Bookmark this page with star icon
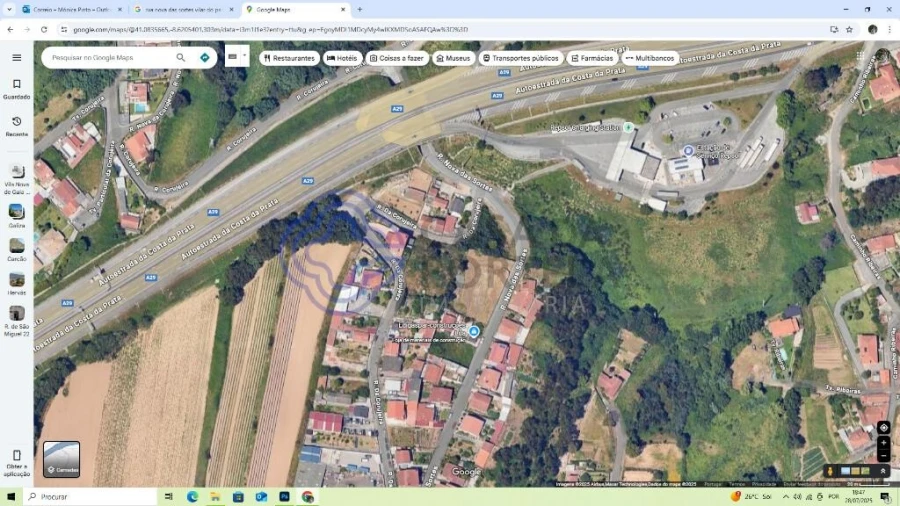 849,29
